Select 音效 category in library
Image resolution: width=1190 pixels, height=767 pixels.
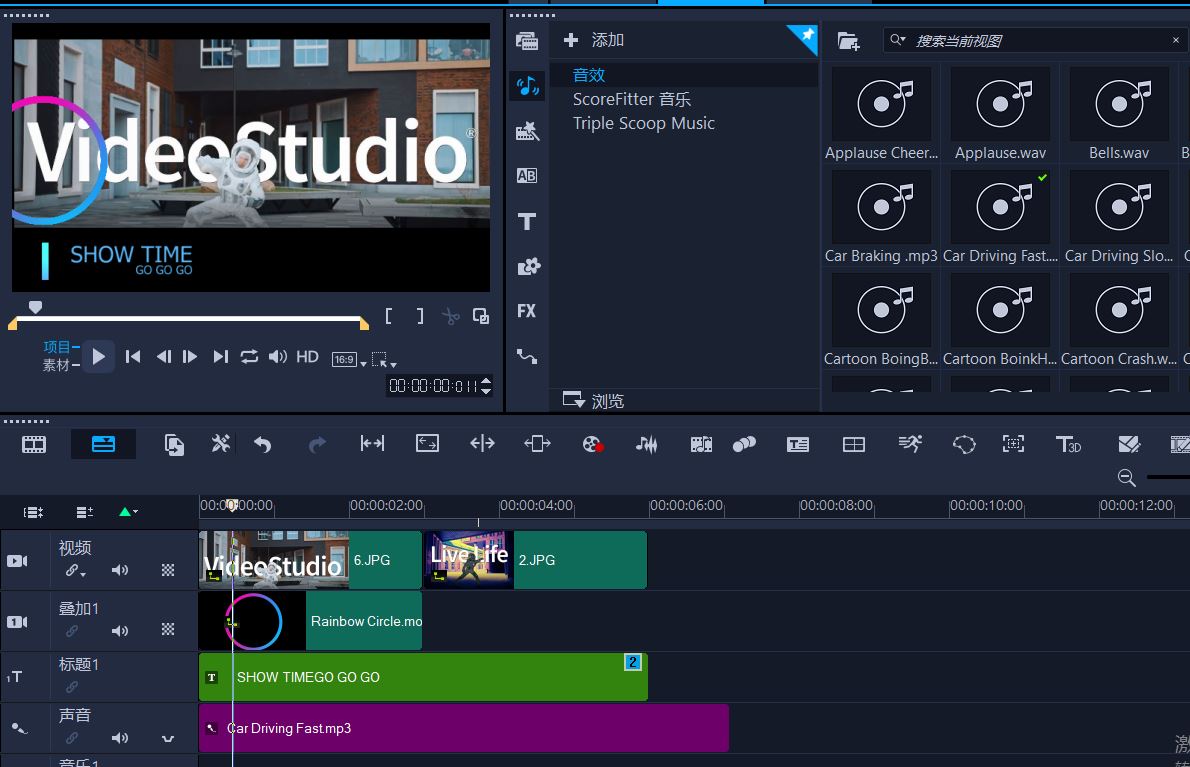click(x=588, y=74)
